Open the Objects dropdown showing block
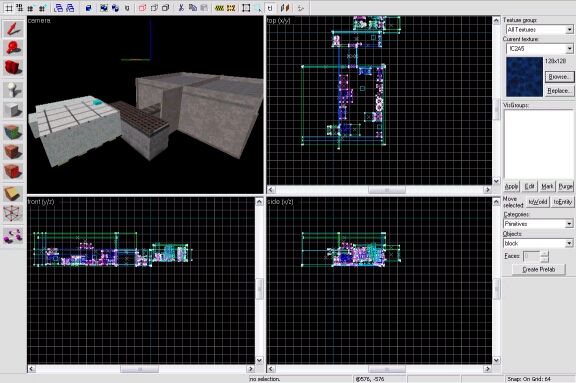Screen dimensions: 576x383 coord(538,243)
